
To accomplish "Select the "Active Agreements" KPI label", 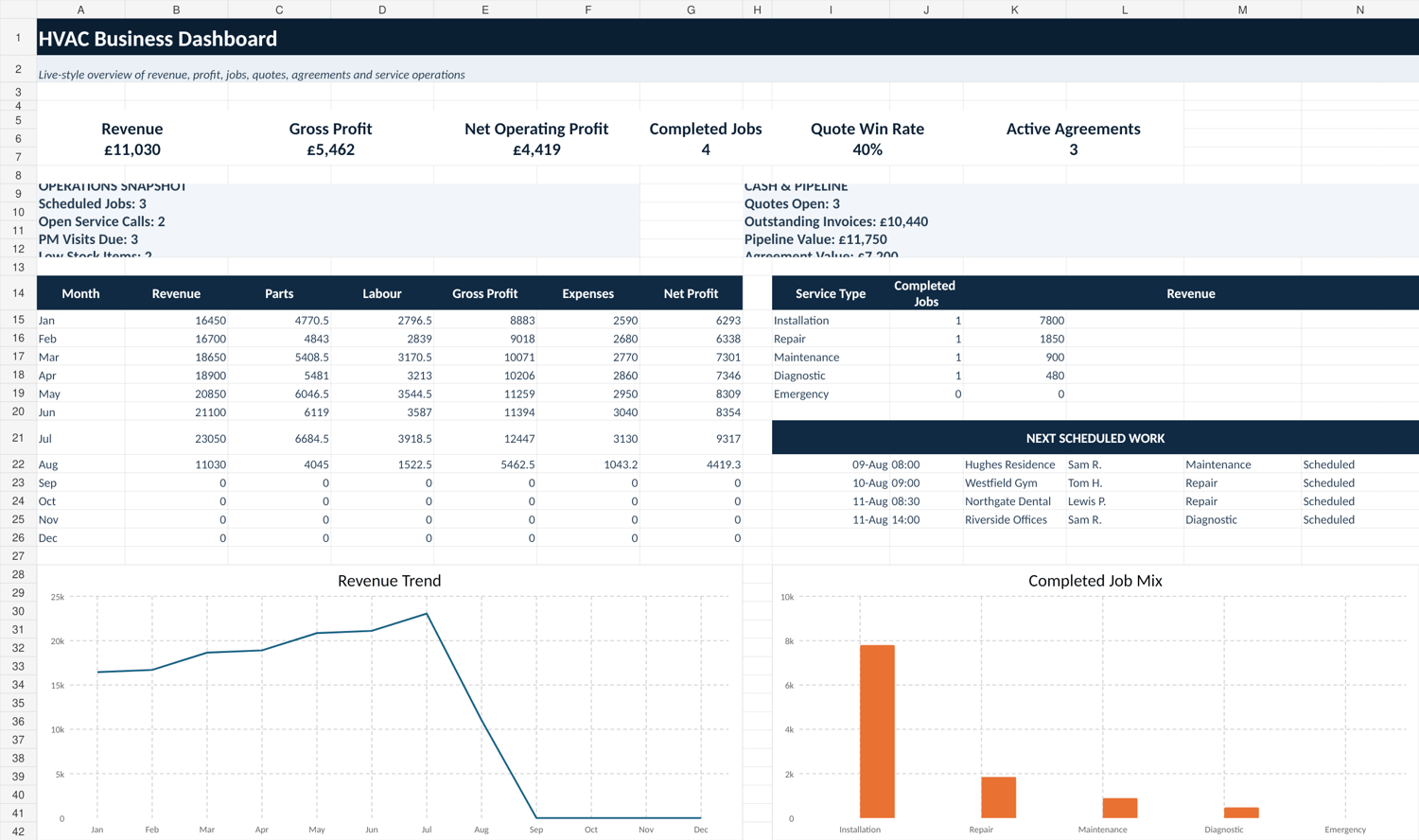I will point(1073,129).
